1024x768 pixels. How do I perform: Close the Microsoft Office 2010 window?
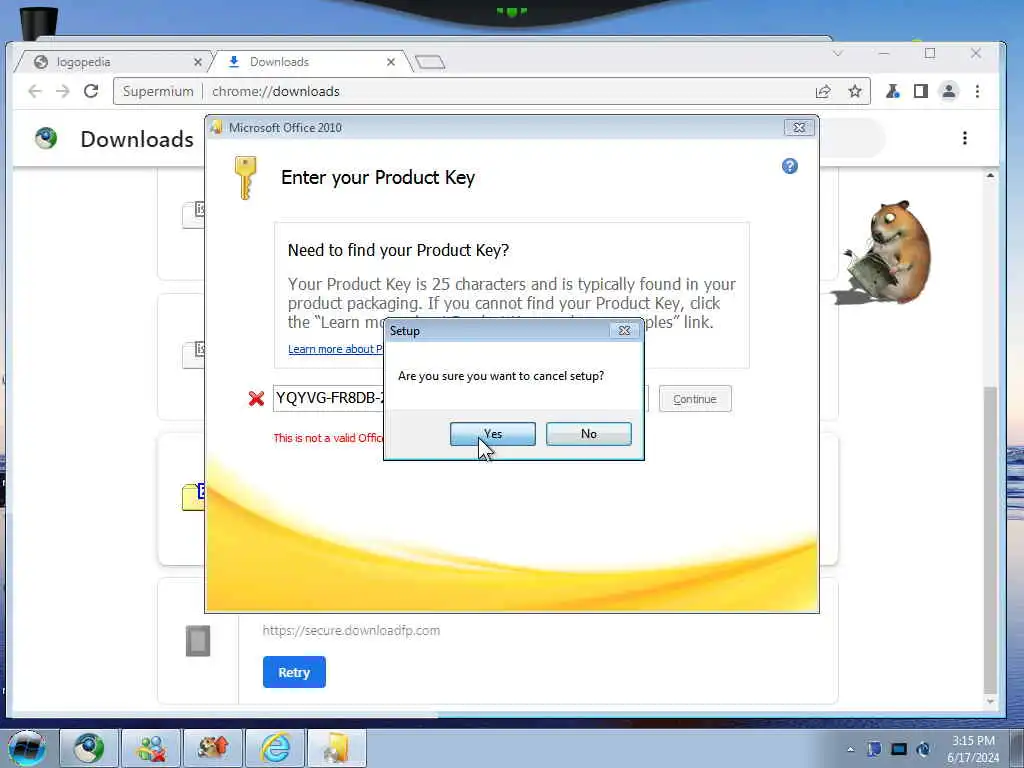click(799, 127)
